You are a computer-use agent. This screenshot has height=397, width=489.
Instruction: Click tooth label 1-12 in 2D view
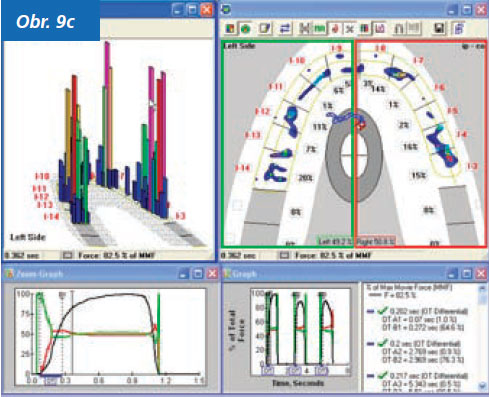[x=263, y=111]
